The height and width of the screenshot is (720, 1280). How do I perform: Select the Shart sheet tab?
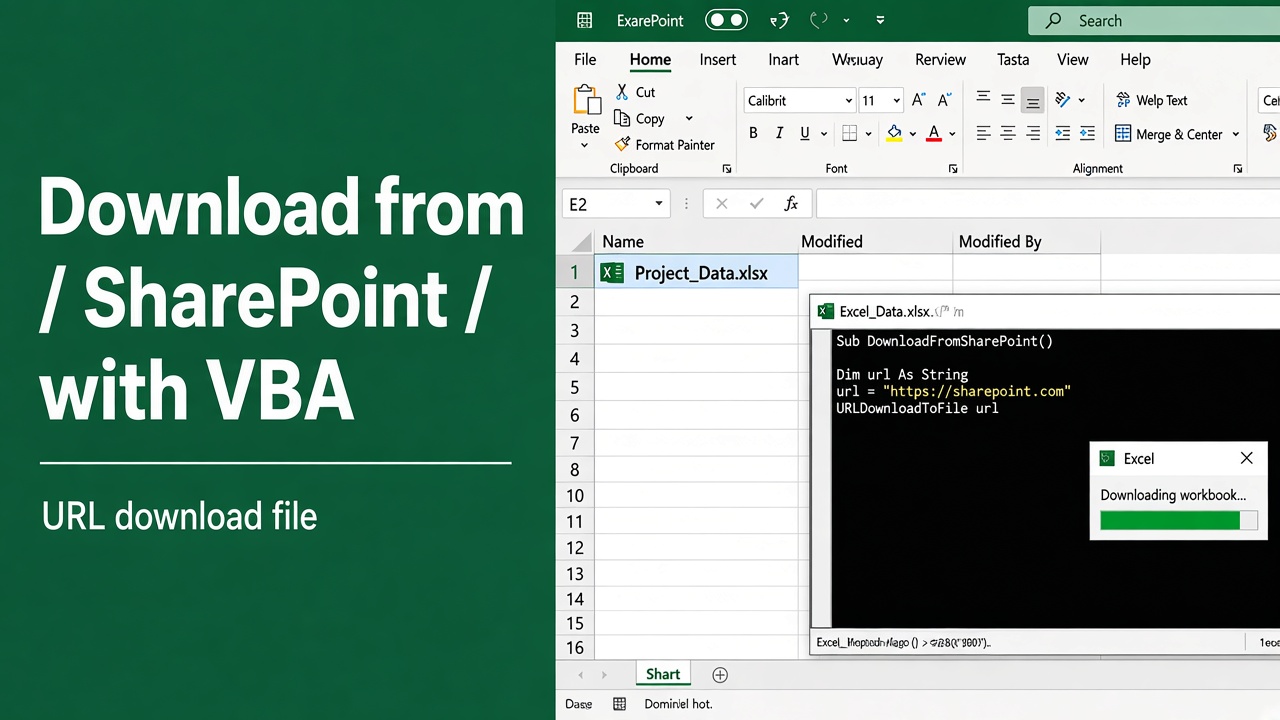pyautogui.click(x=663, y=674)
